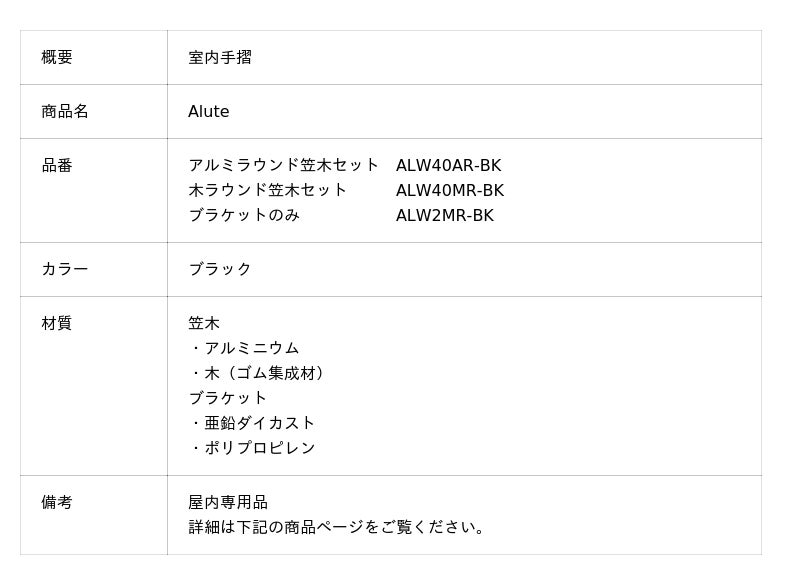Click model number ALW40AR-BK
Viewport: 800px width, 585px height.
[x=448, y=165]
